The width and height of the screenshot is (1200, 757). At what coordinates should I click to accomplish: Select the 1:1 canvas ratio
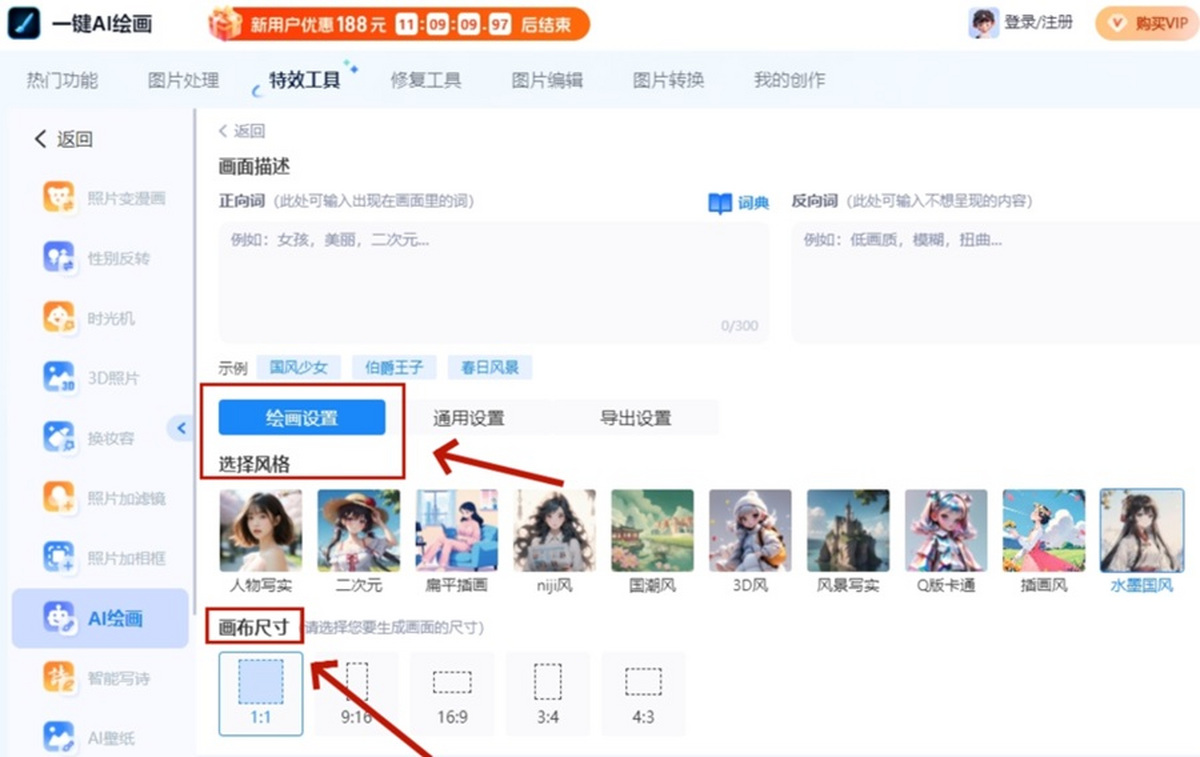[x=260, y=693]
